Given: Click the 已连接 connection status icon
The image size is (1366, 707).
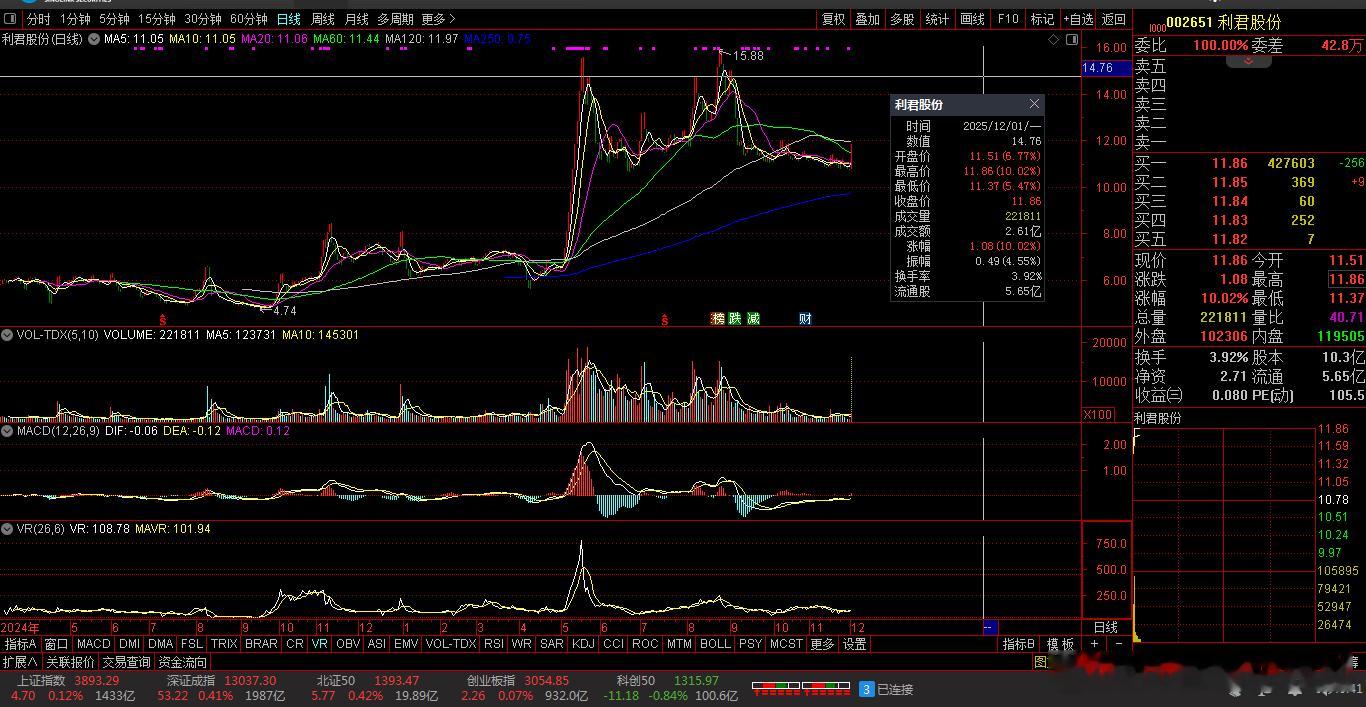Looking at the screenshot, I should click(867, 689).
